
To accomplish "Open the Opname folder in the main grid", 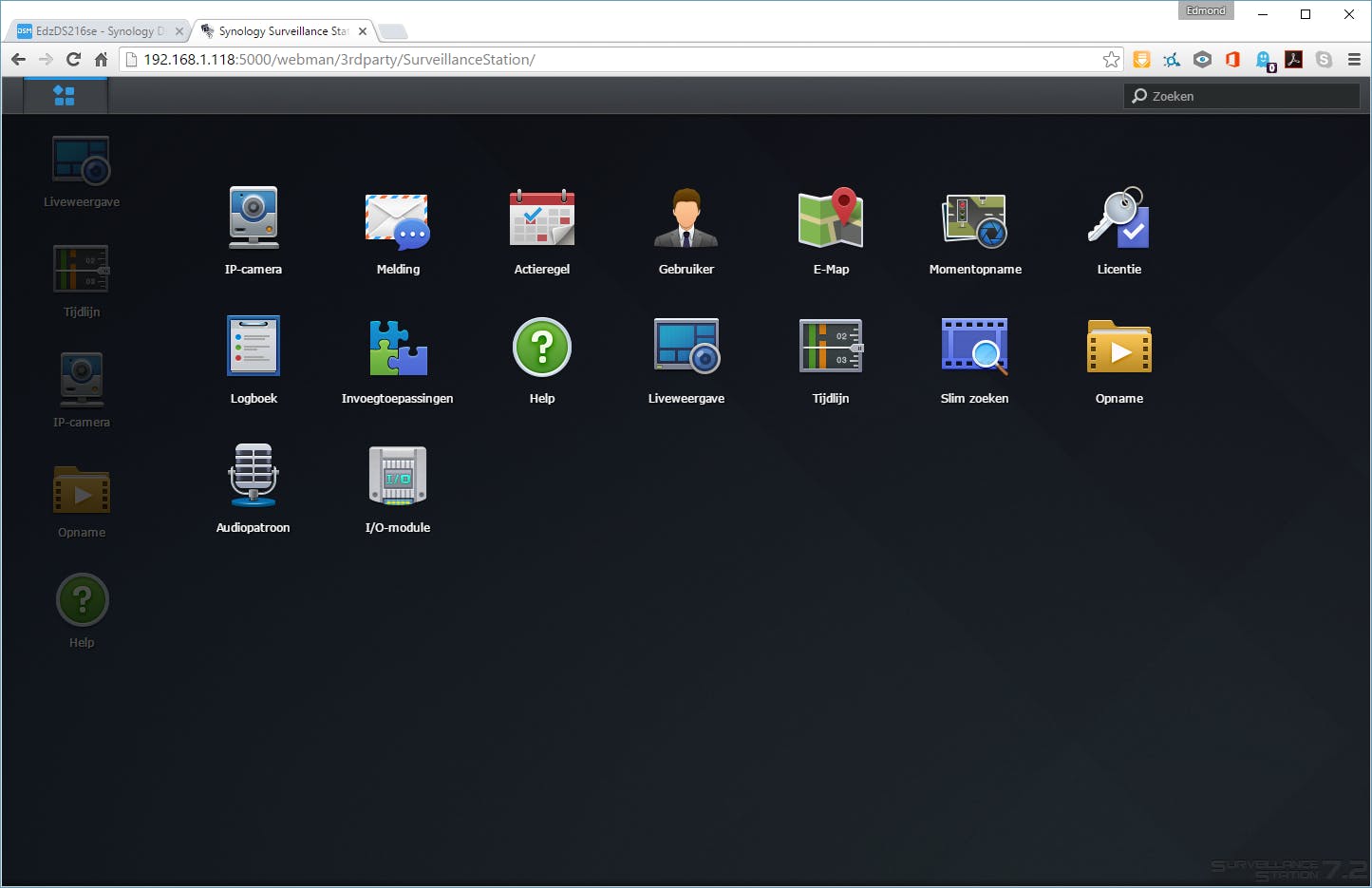I will pyautogui.click(x=1119, y=348).
